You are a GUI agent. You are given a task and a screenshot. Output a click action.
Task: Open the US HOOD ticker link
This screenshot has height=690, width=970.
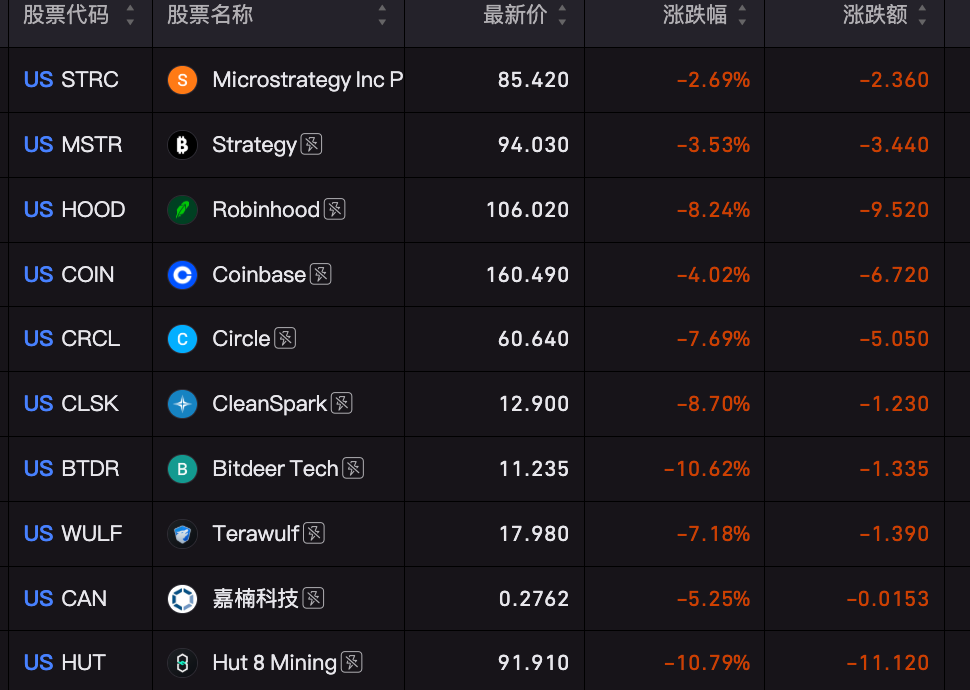[x=75, y=210]
